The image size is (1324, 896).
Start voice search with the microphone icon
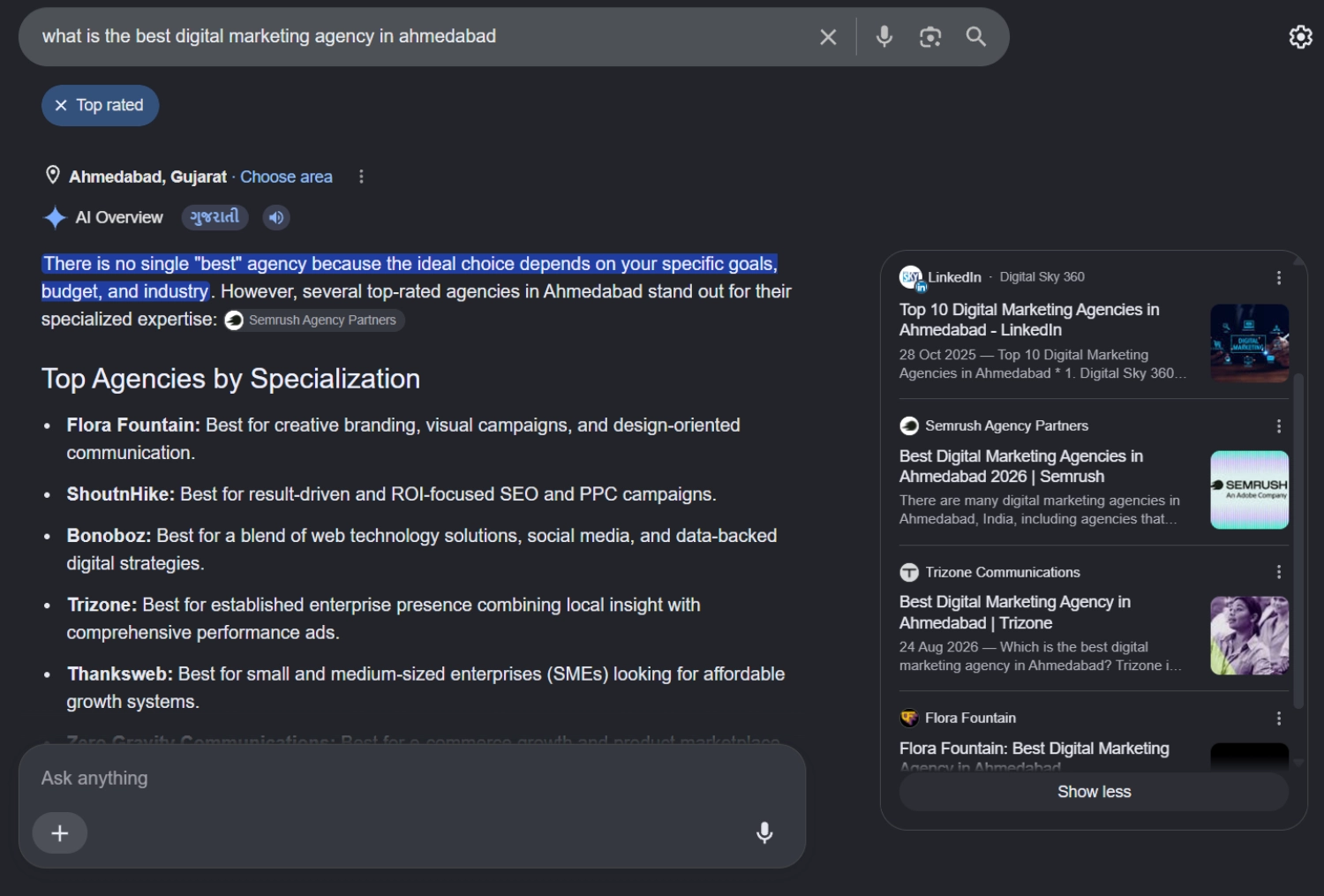tap(884, 36)
